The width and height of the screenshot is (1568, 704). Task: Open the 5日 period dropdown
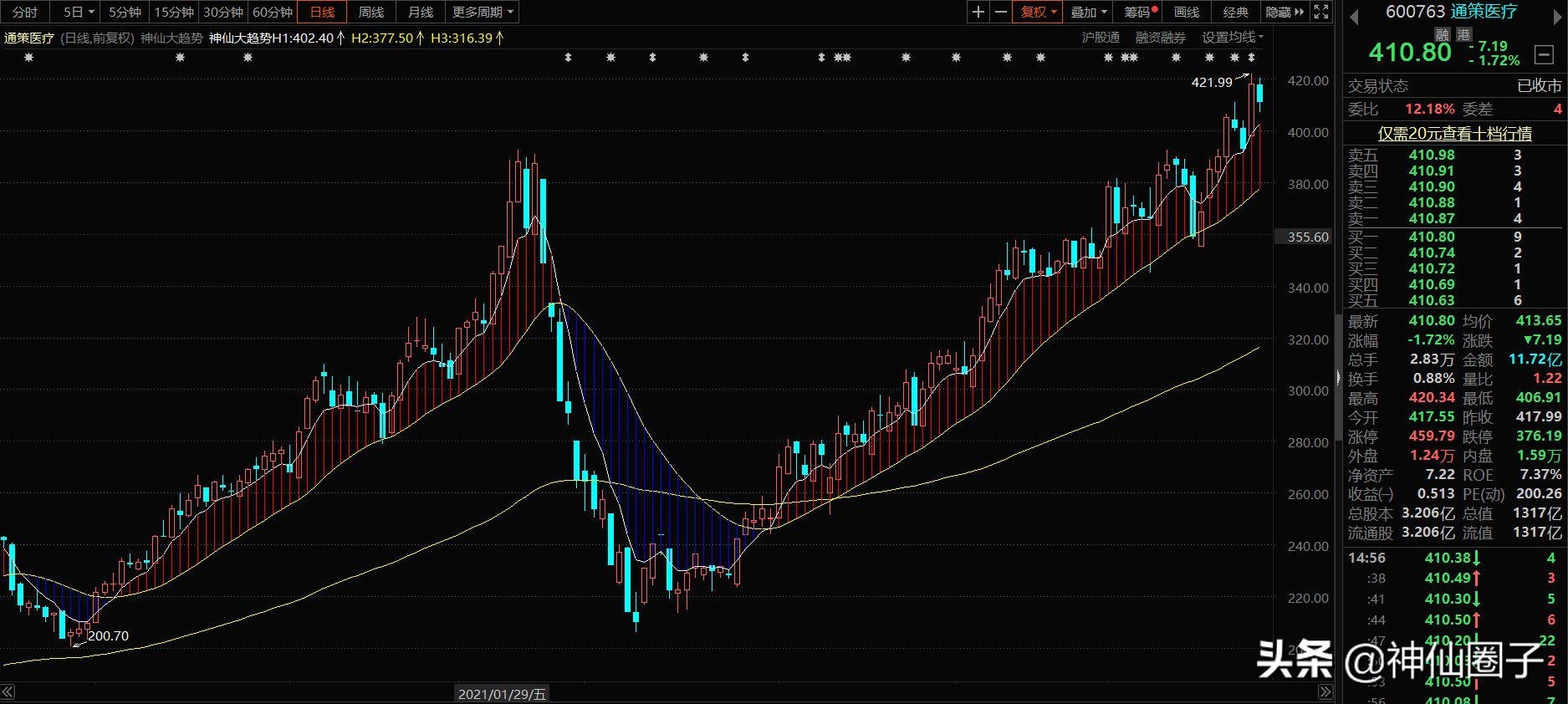pos(79,12)
